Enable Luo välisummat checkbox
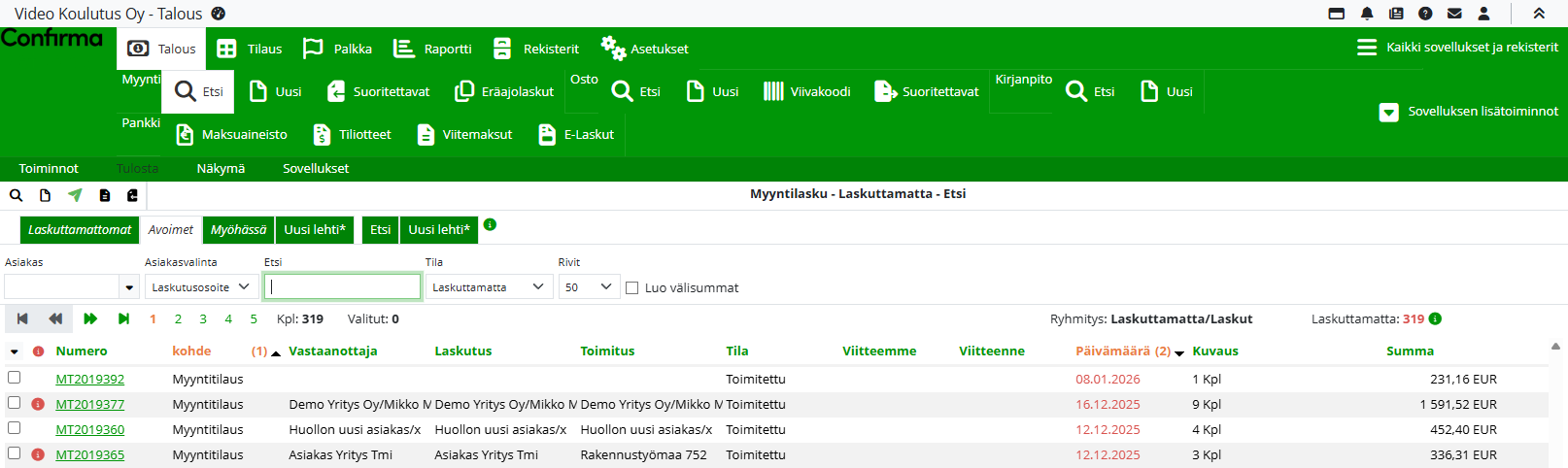Viewport: 1568px width, 468px height. [632, 287]
